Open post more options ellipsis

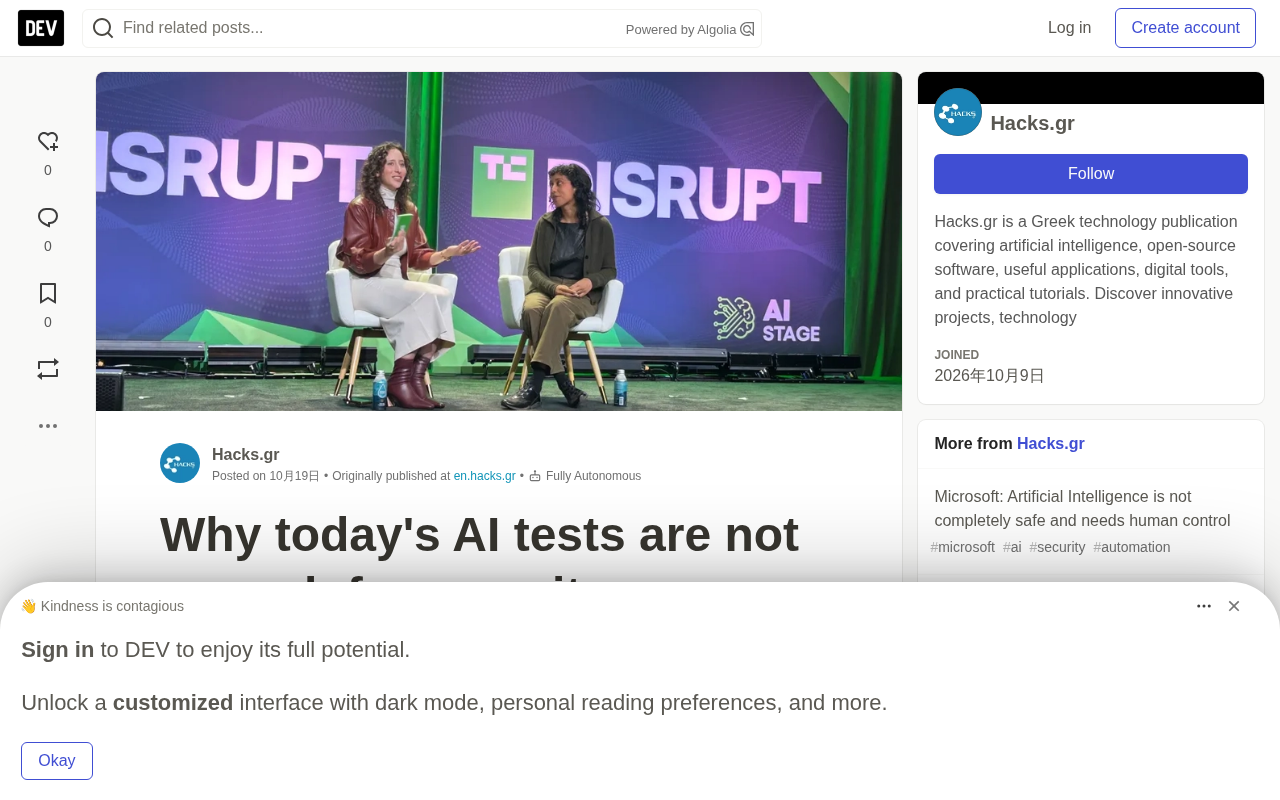click(48, 426)
